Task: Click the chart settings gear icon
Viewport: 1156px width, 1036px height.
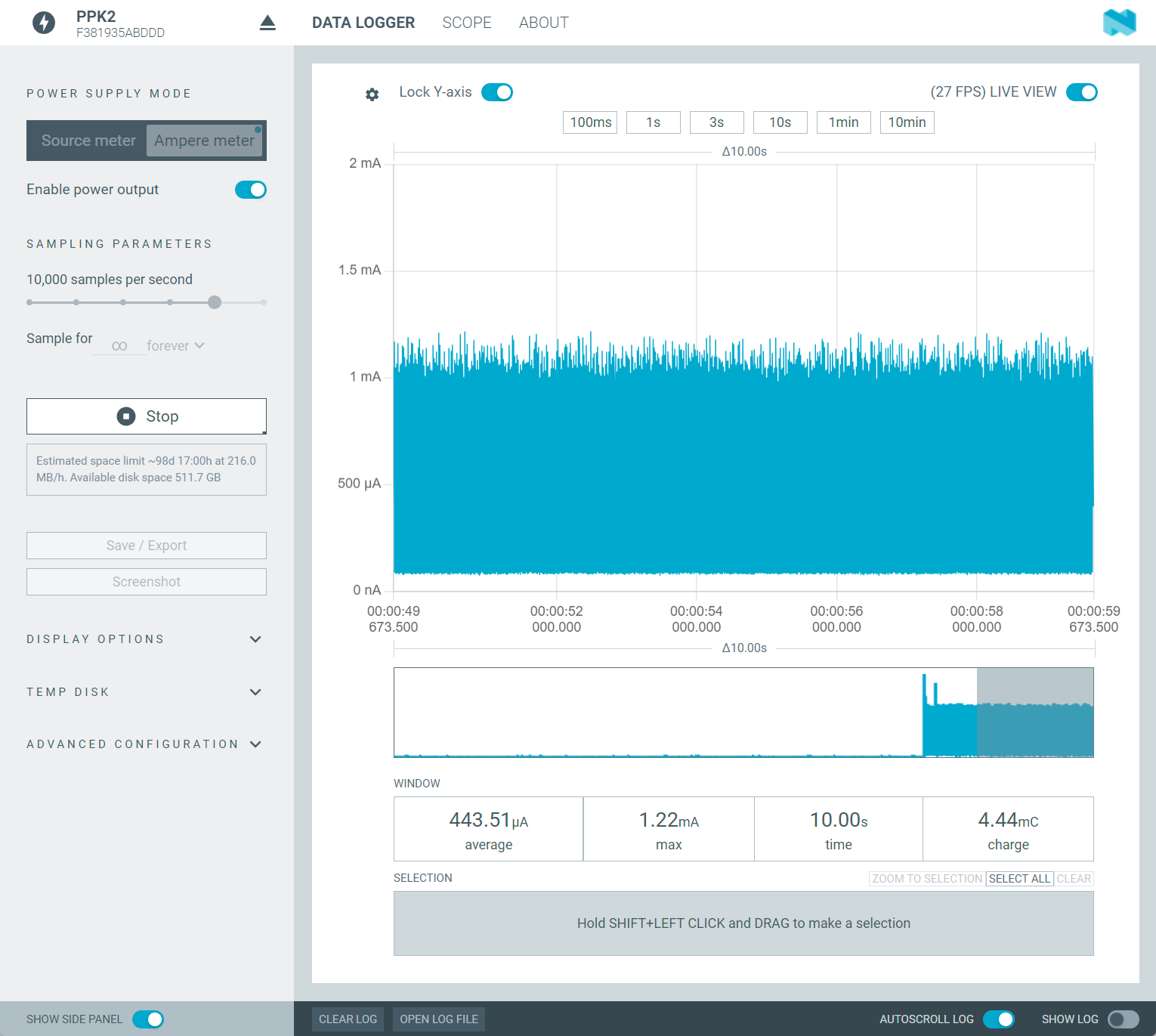Action: tap(372, 94)
